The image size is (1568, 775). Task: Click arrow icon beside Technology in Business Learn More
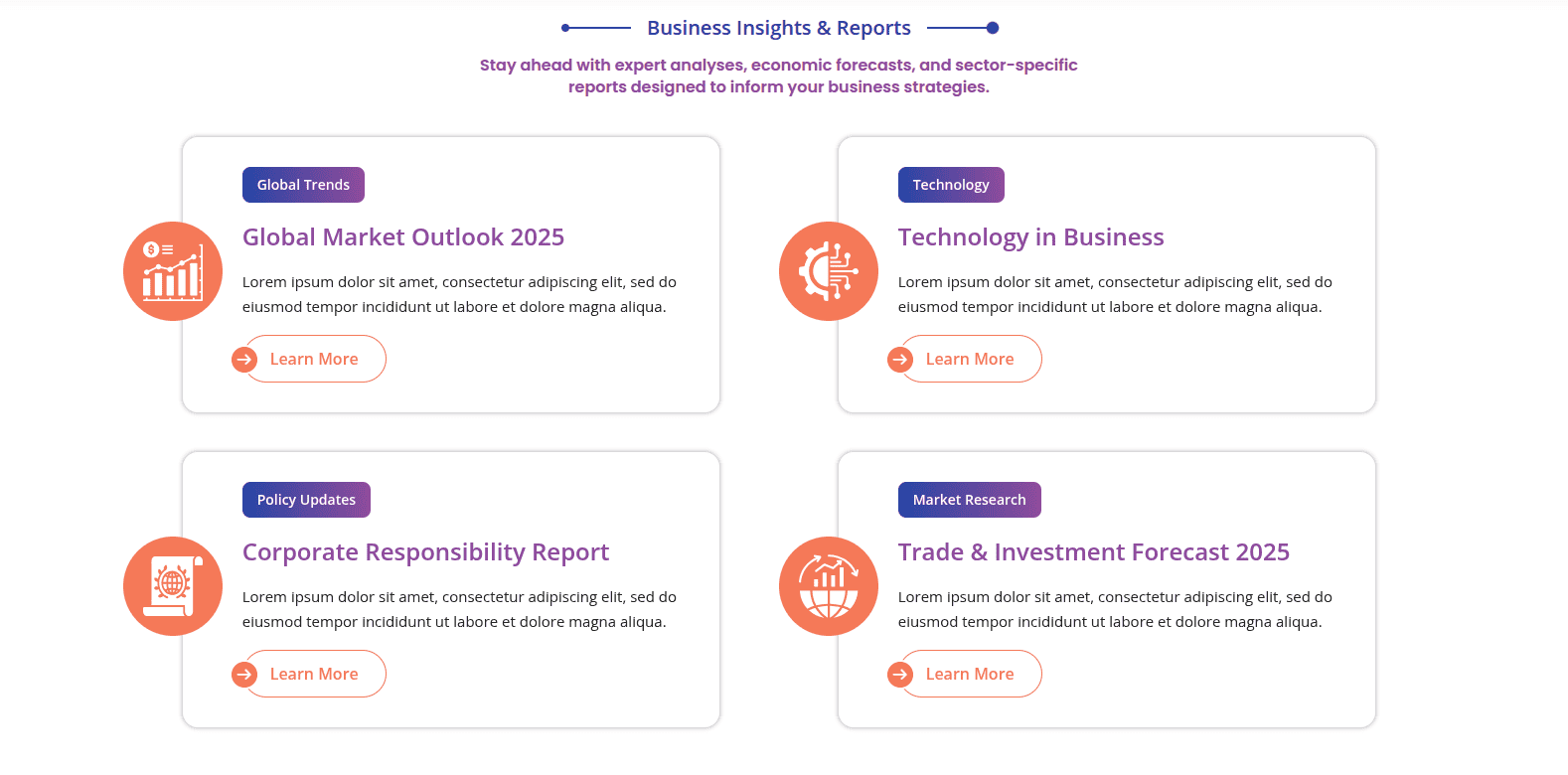(x=900, y=360)
